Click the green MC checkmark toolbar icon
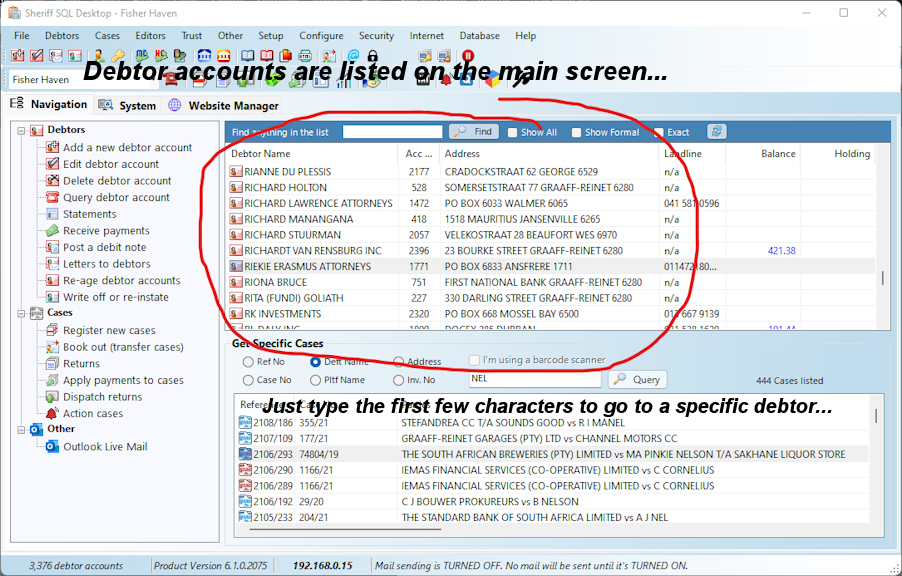902x576 pixels. click(142, 56)
